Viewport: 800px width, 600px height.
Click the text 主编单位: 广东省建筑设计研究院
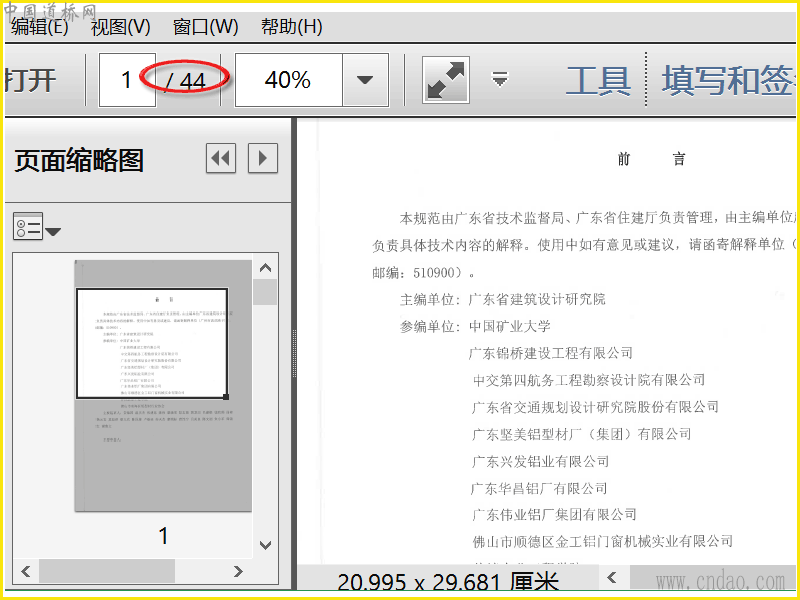[x=503, y=299]
